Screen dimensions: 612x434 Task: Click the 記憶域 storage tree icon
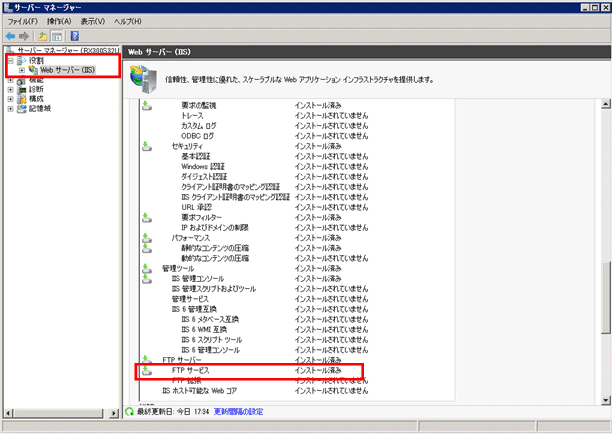[22, 108]
